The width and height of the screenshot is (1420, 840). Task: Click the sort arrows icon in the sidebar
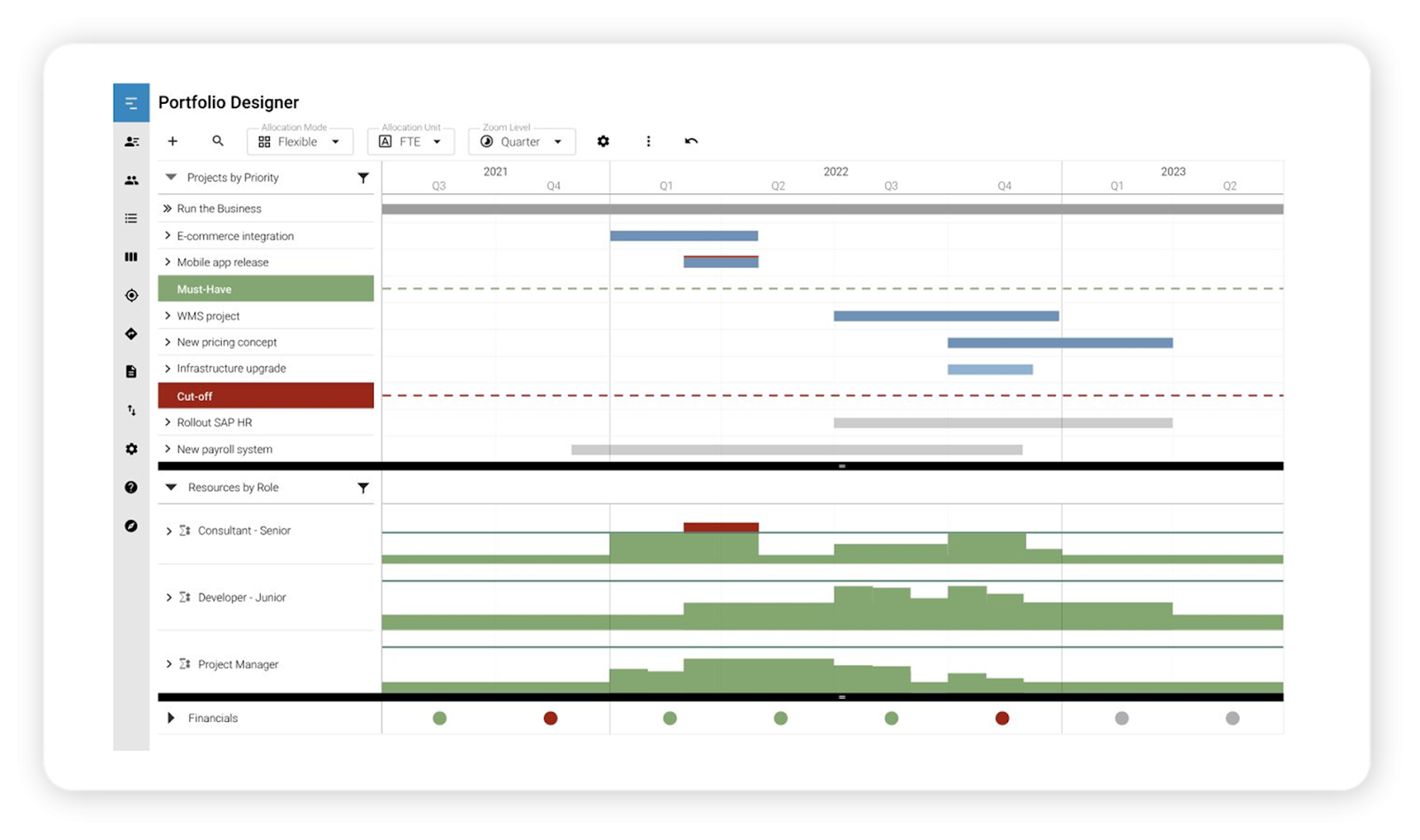130,410
